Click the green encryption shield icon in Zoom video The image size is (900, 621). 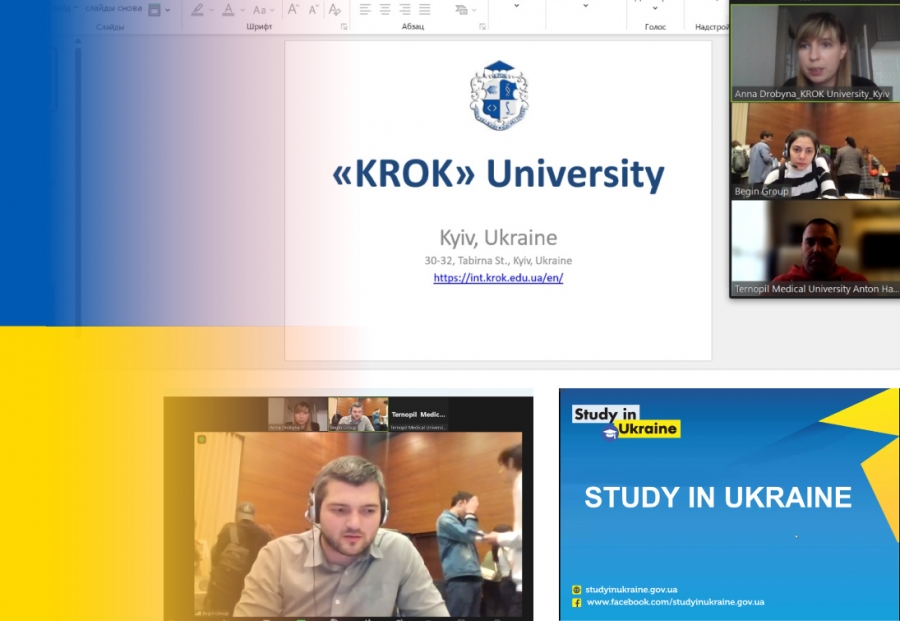pyautogui.click(x=201, y=440)
